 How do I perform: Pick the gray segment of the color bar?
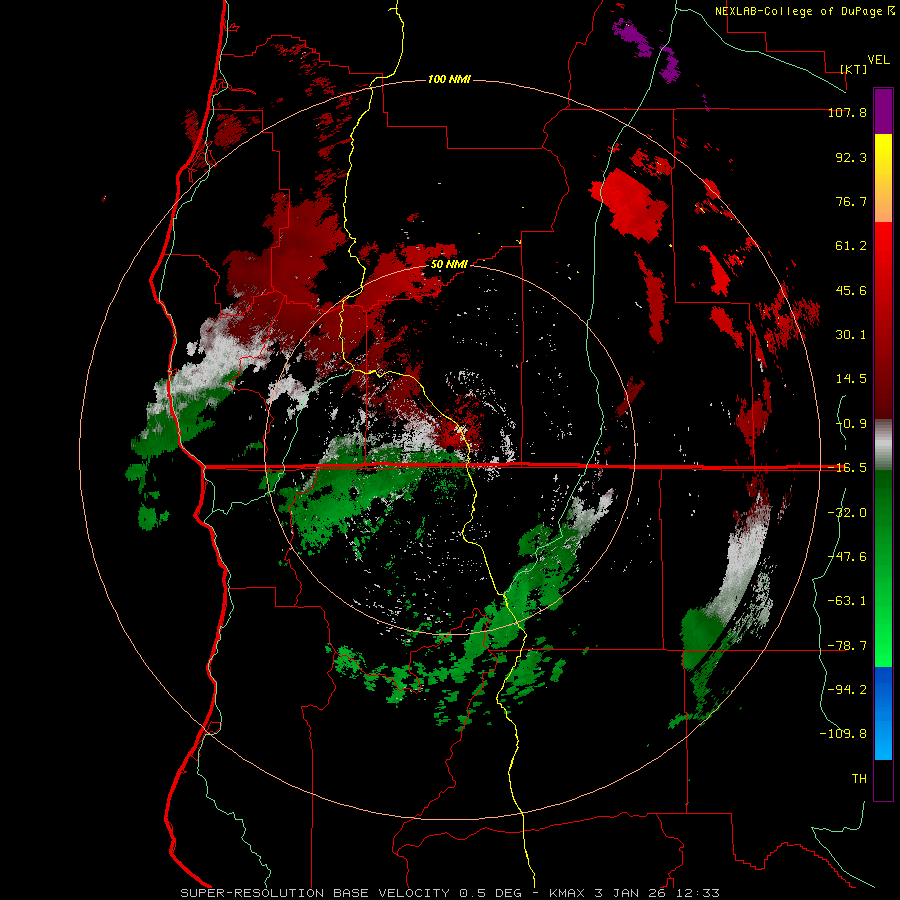883,444
